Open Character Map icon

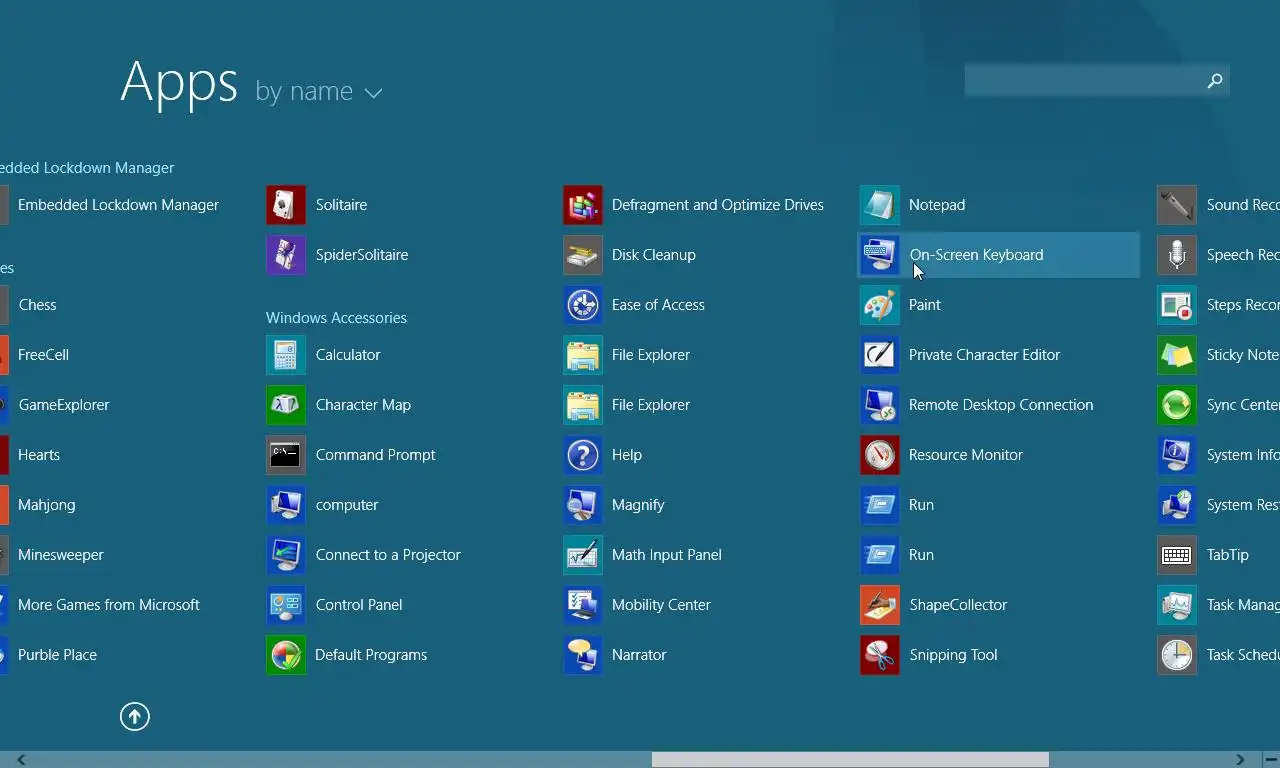[x=286, y=405]
